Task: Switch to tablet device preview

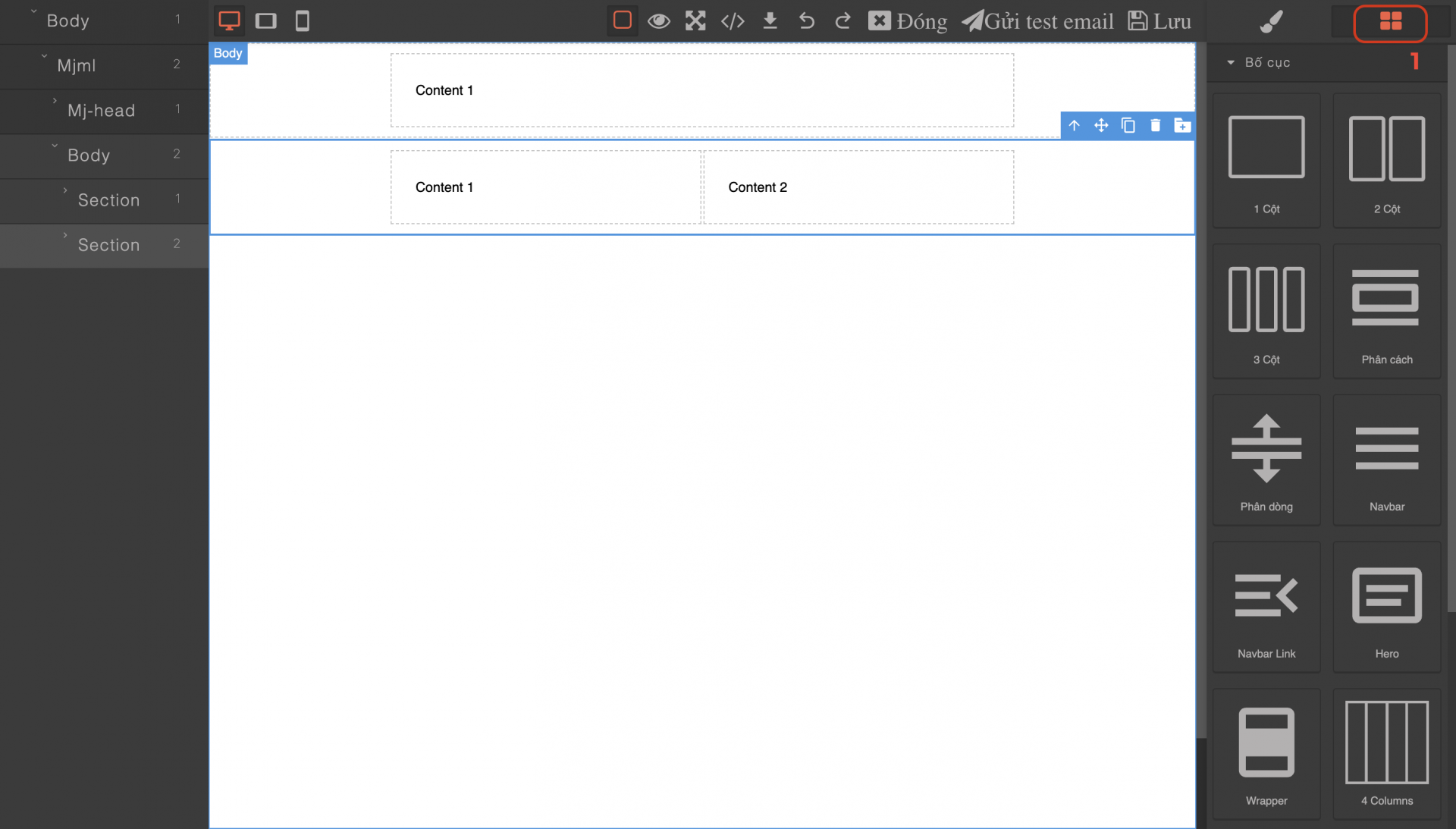Action: pyautogui.click(x=265, y=20)
